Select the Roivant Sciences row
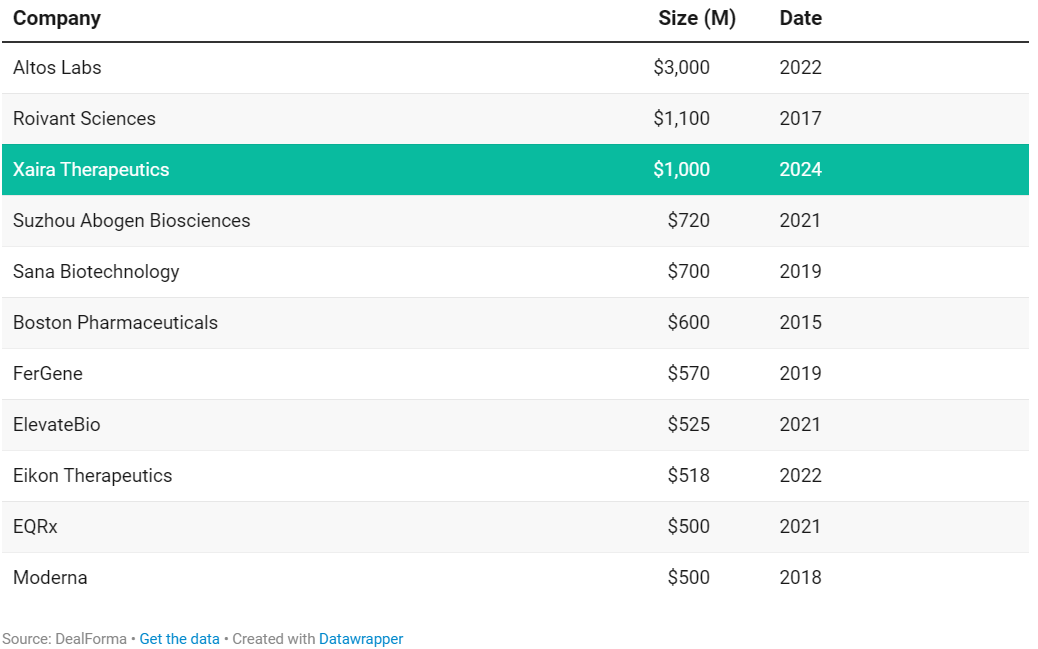This screenshot has height=649, width=1038. pos(84,119)
